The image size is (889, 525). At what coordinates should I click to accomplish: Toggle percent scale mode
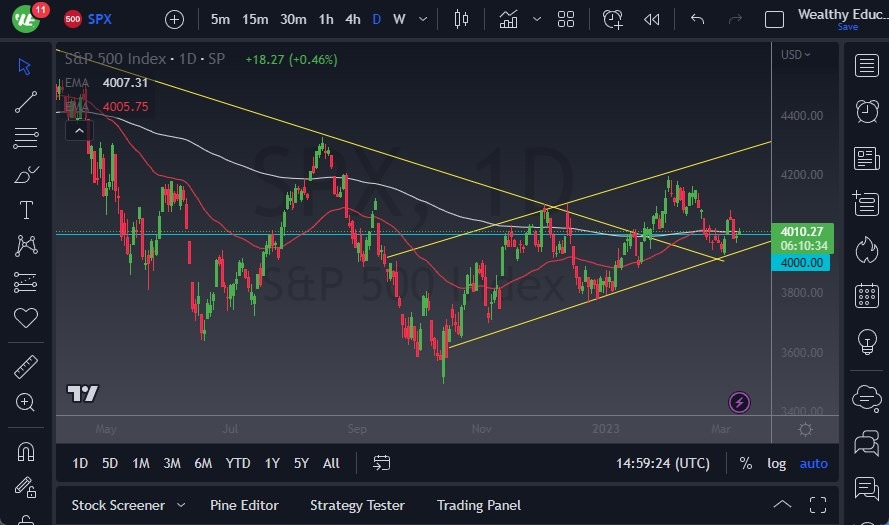pos(746,463)
